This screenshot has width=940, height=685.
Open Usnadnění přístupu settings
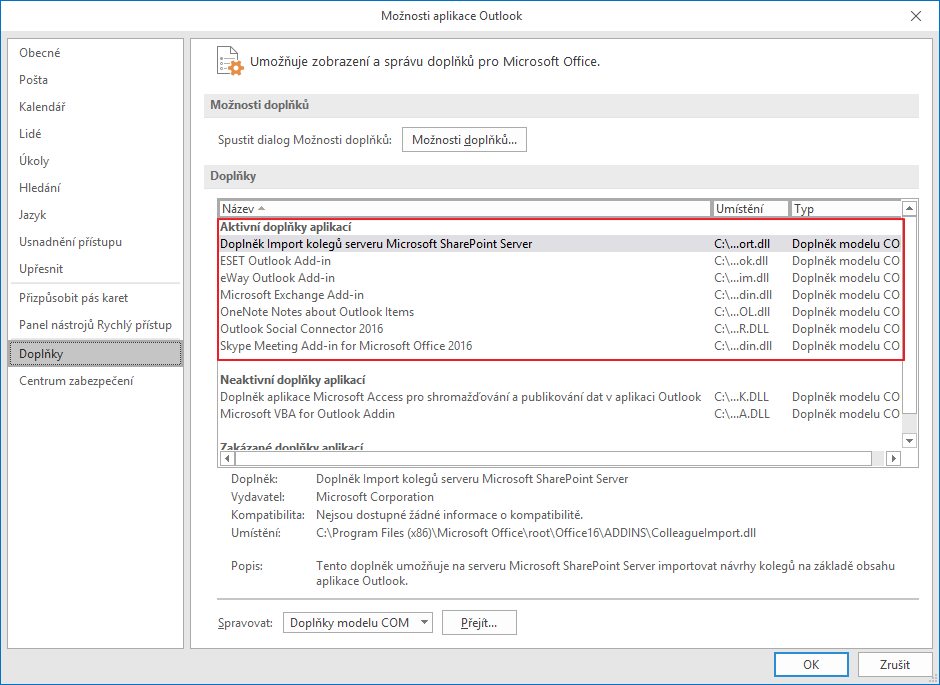coord(70,242)
